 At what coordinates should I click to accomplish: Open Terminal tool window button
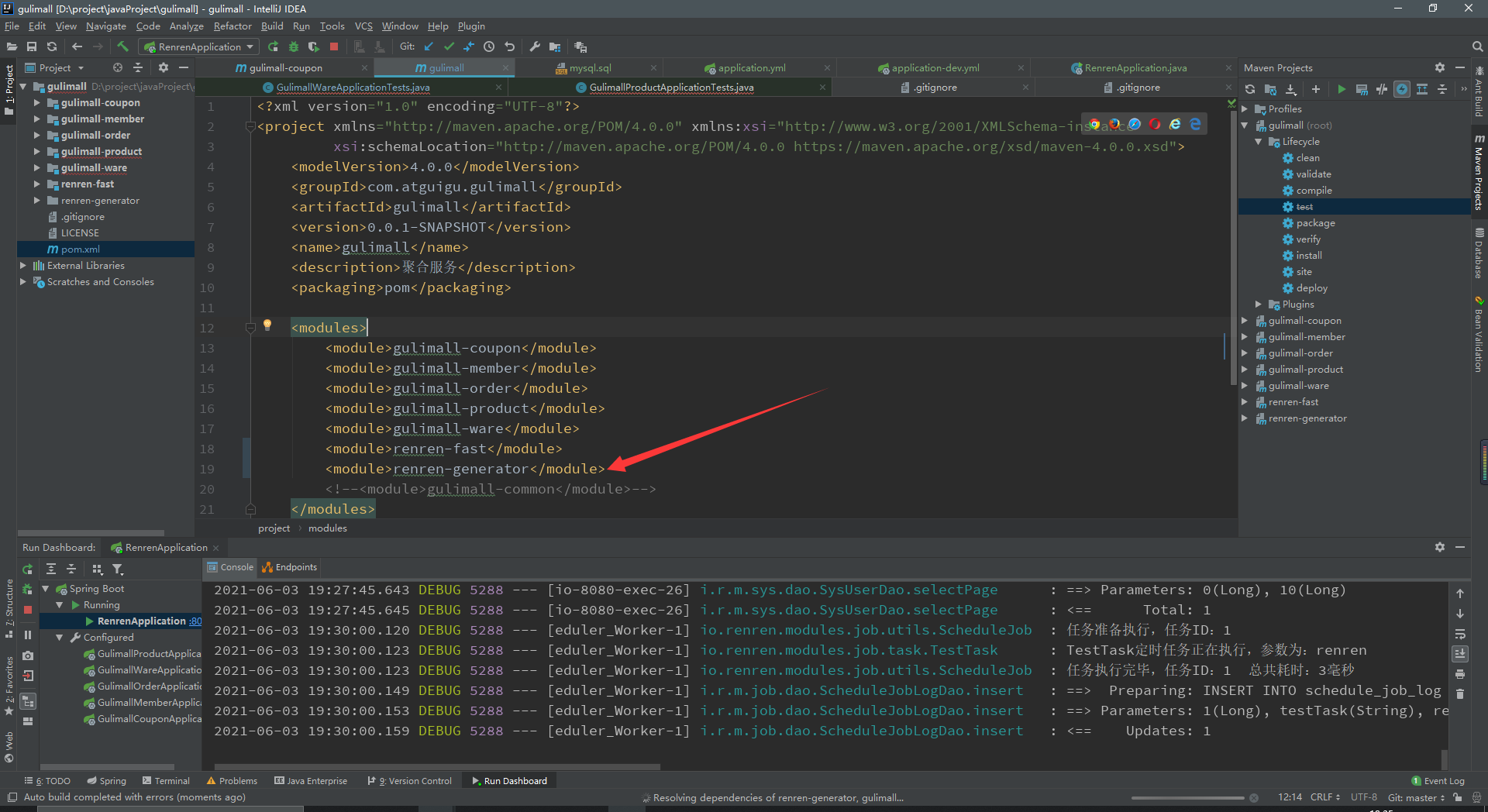(x=165, y=780)
